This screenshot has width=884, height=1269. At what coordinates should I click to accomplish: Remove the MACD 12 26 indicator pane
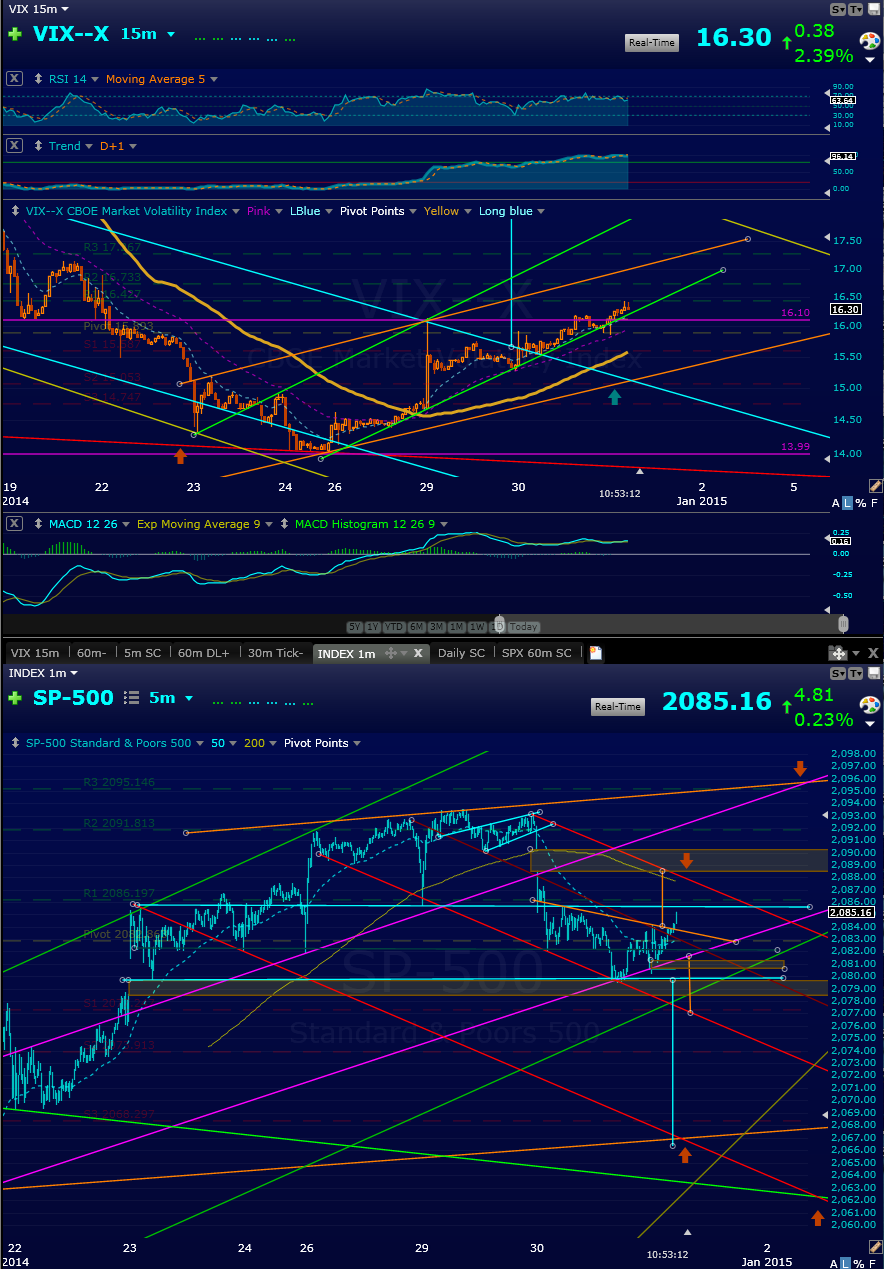15,524
